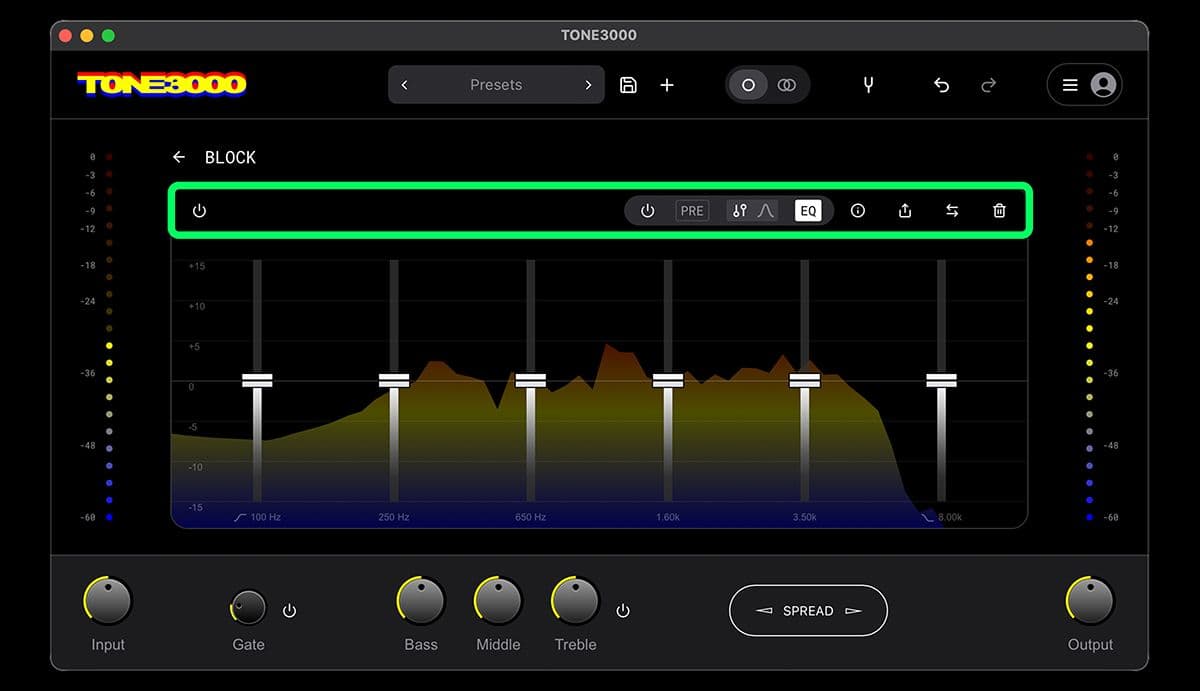Image resolution: width=1200 pixels, height=691 pixels.
Task: Go back from the BLOCK view
Action: click(x=179, y=157)
